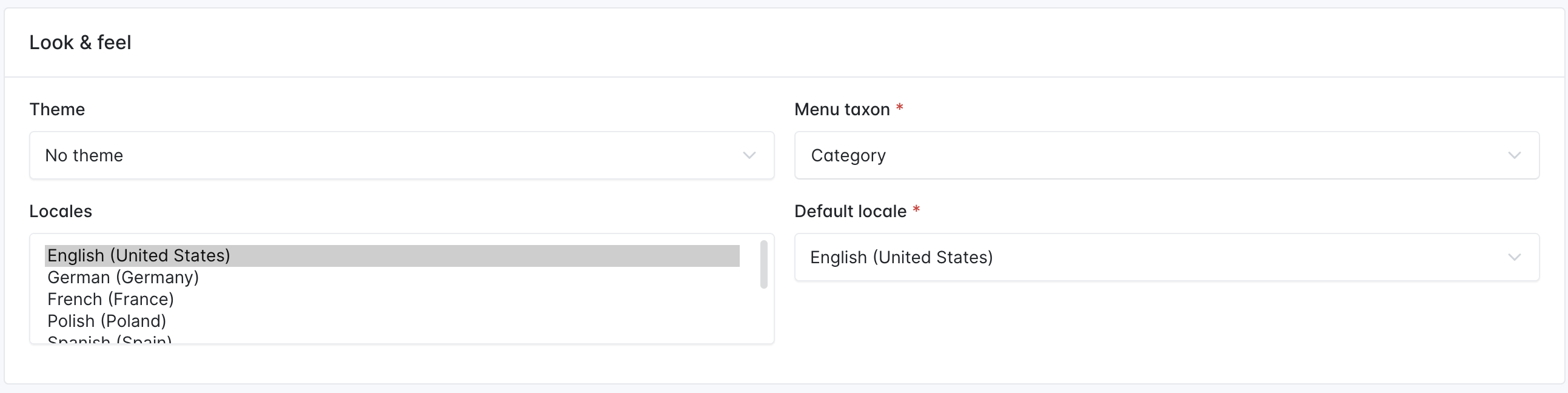The height and width of the screenshot is (393, 1568).
Task: Select English (United States) in Locales list
Action: [x=392, y=255]
